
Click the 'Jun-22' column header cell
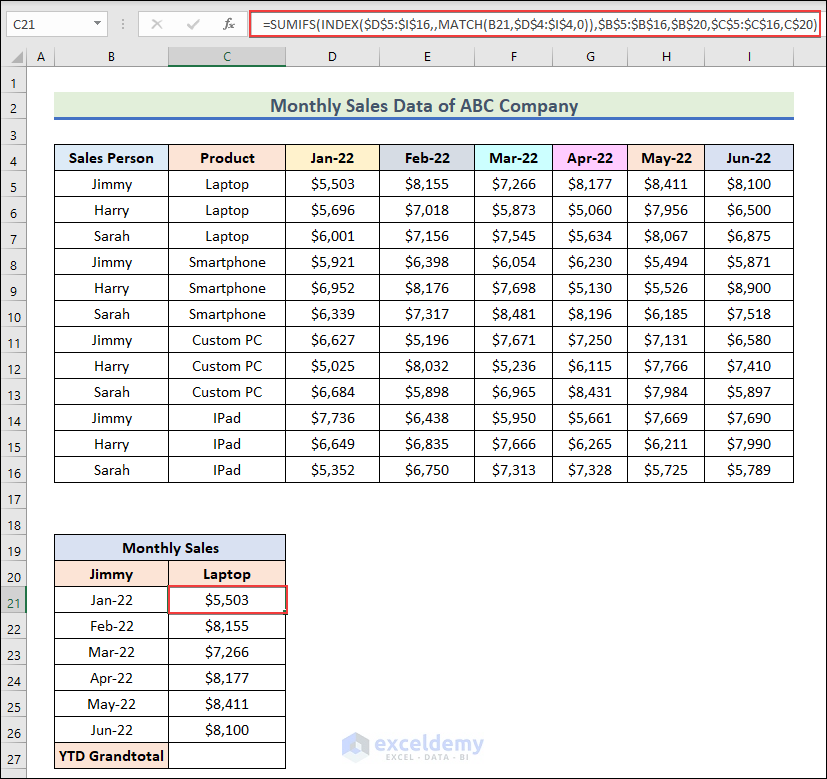pyautogui.click(x=749, y=158)
